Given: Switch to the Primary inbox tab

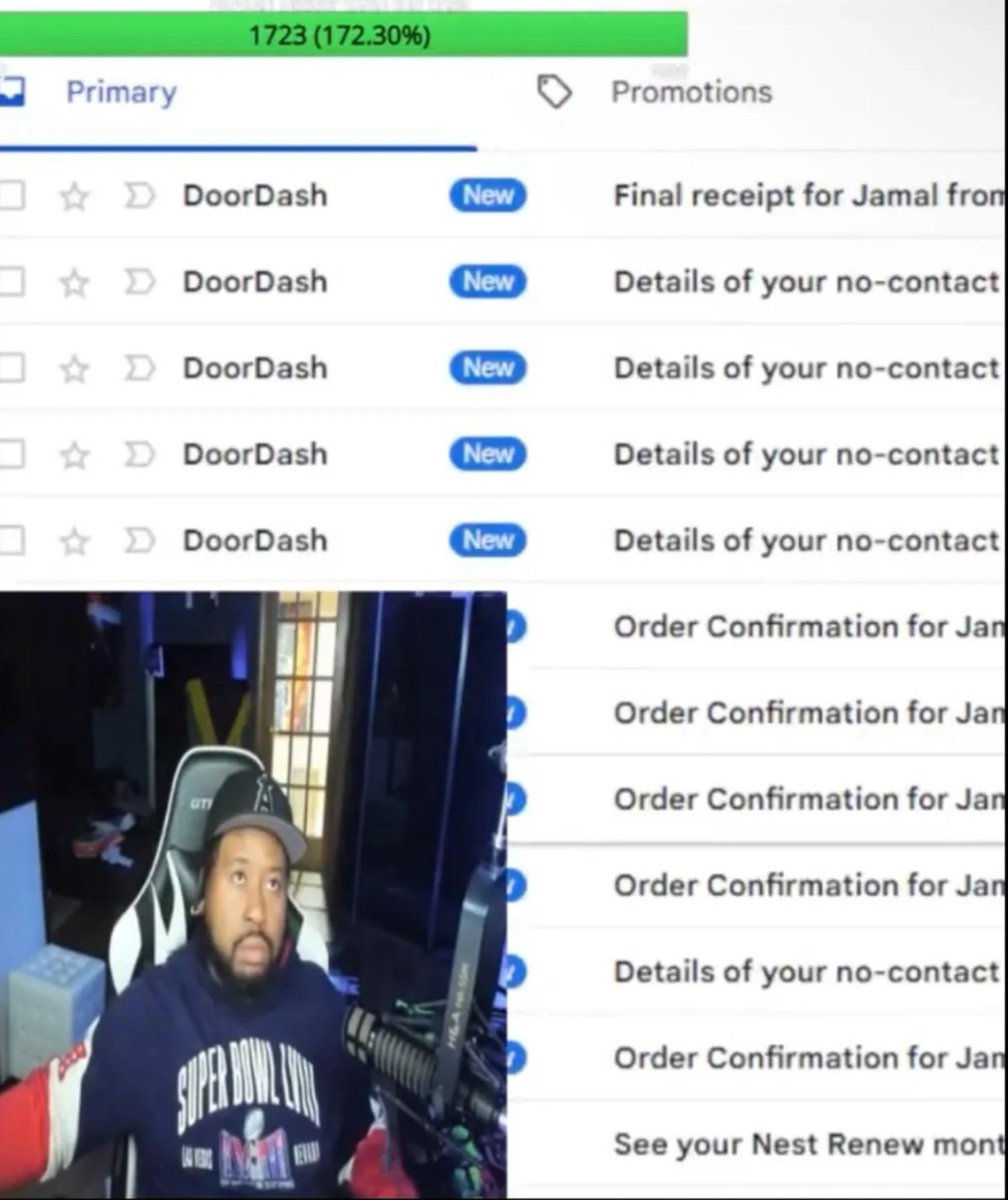Looking at the screenshot, I should (120, 93).
